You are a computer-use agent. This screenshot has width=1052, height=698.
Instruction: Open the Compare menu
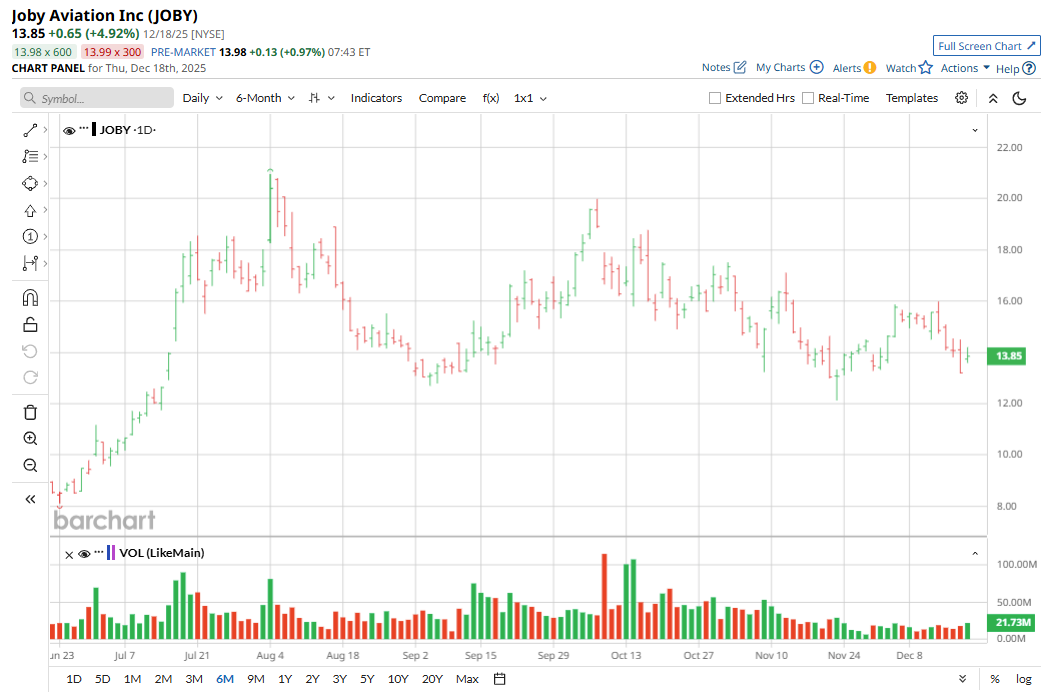click(x=442, y=98)
